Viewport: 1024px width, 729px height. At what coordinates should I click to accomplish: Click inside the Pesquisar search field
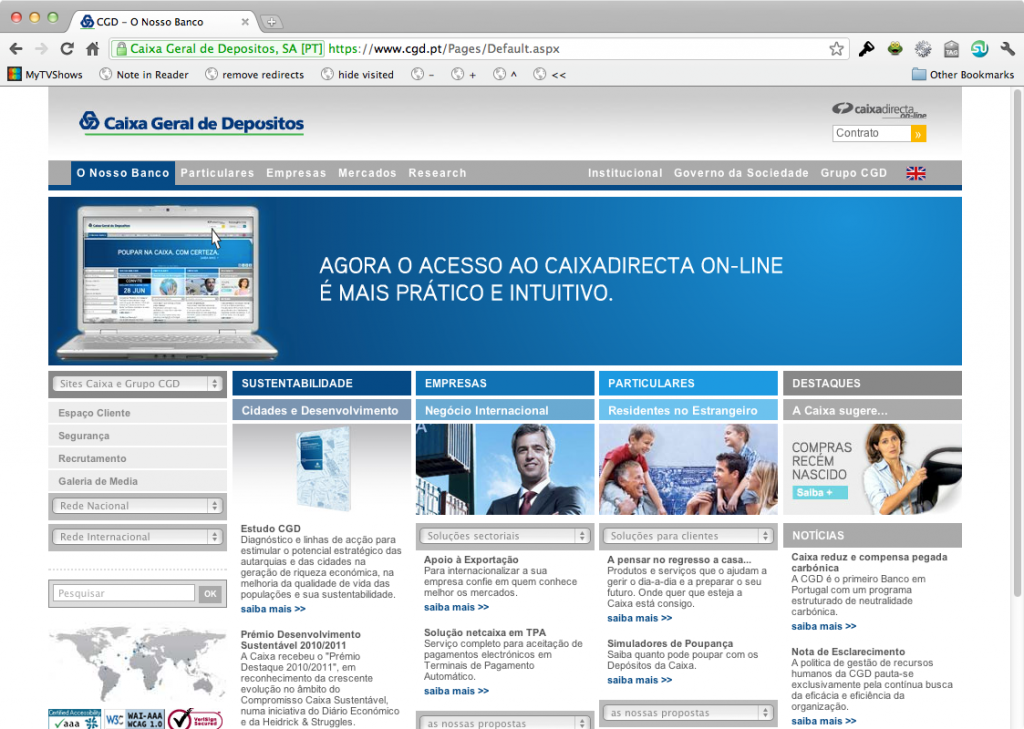[124, 593]
